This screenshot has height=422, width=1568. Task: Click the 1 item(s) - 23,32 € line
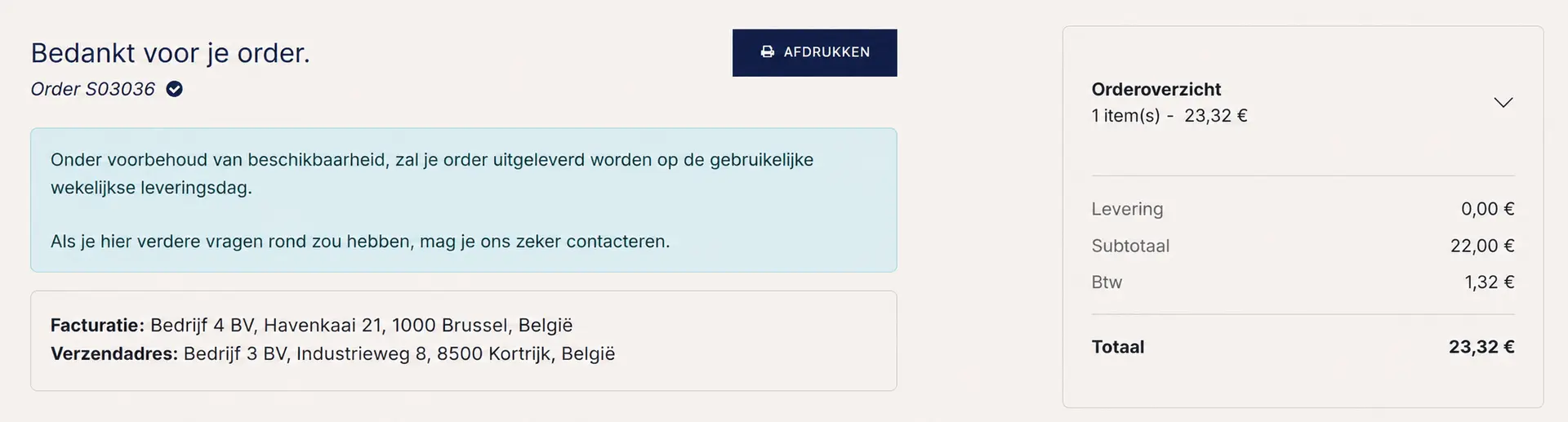click(x=1169, y=116)
